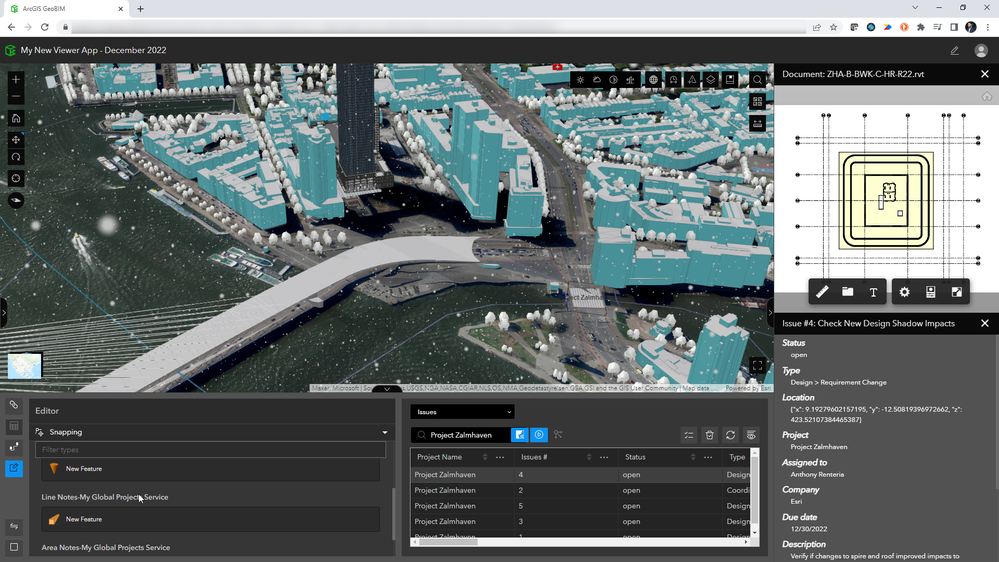Open the sunny weather setting
Image resolution: width=999 pixels, height=562 pixels.
580,80
